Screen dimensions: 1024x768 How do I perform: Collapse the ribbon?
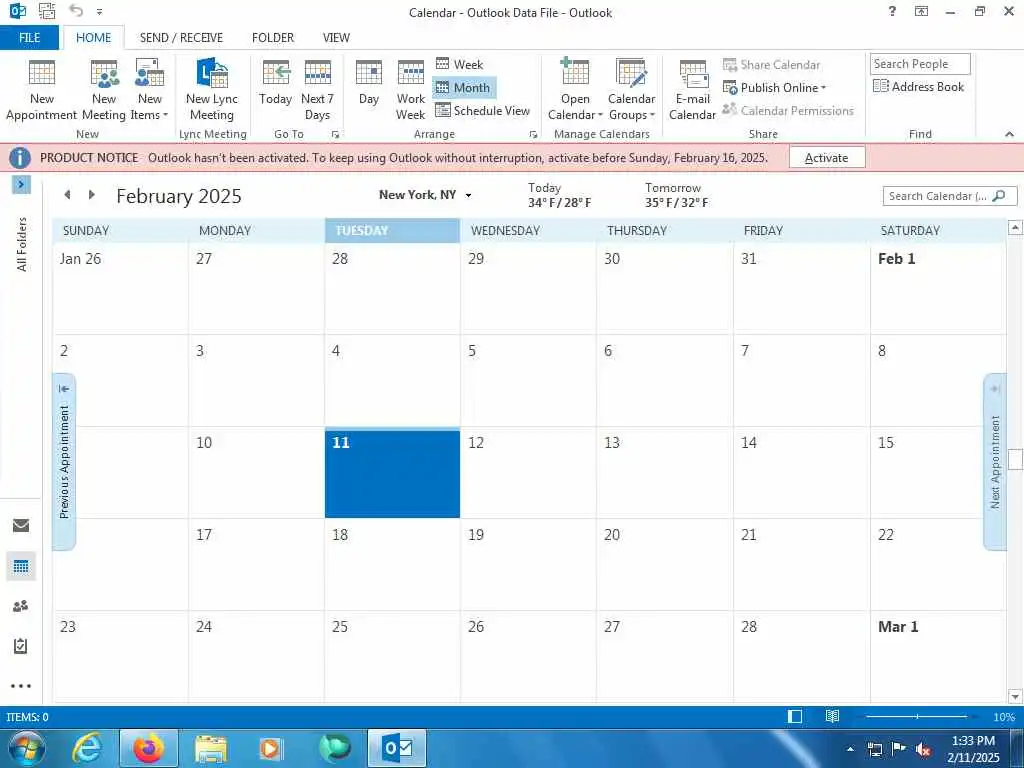tap(1010, 134)
